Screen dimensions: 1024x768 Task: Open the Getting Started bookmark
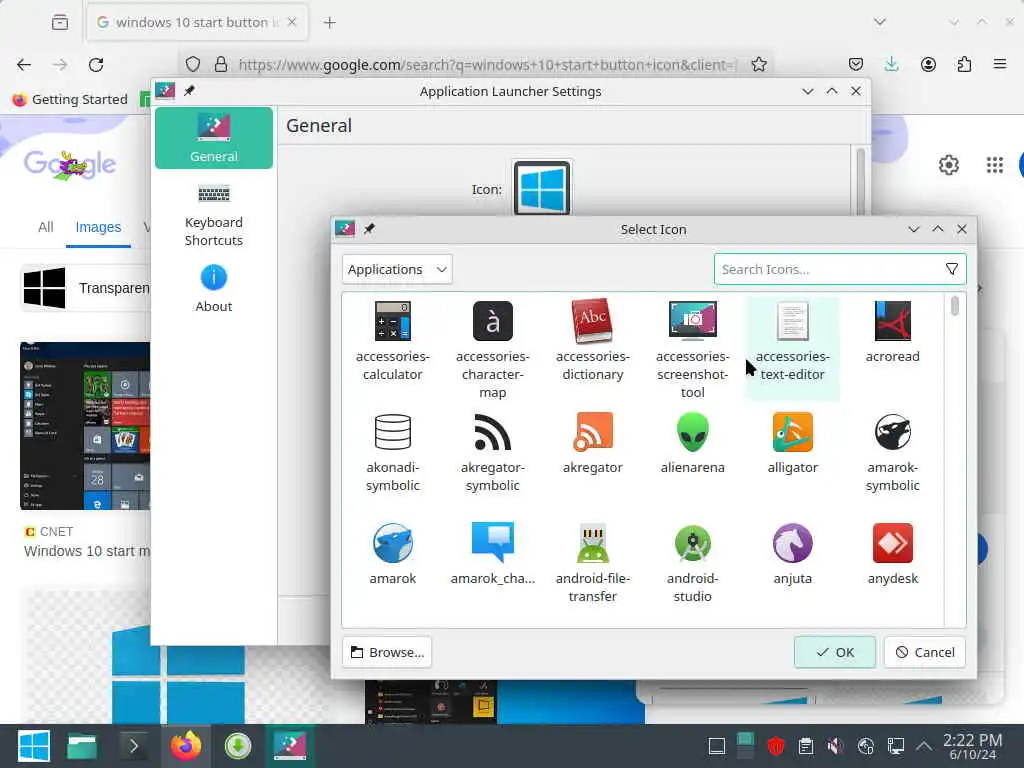click(x=70, y=99)
